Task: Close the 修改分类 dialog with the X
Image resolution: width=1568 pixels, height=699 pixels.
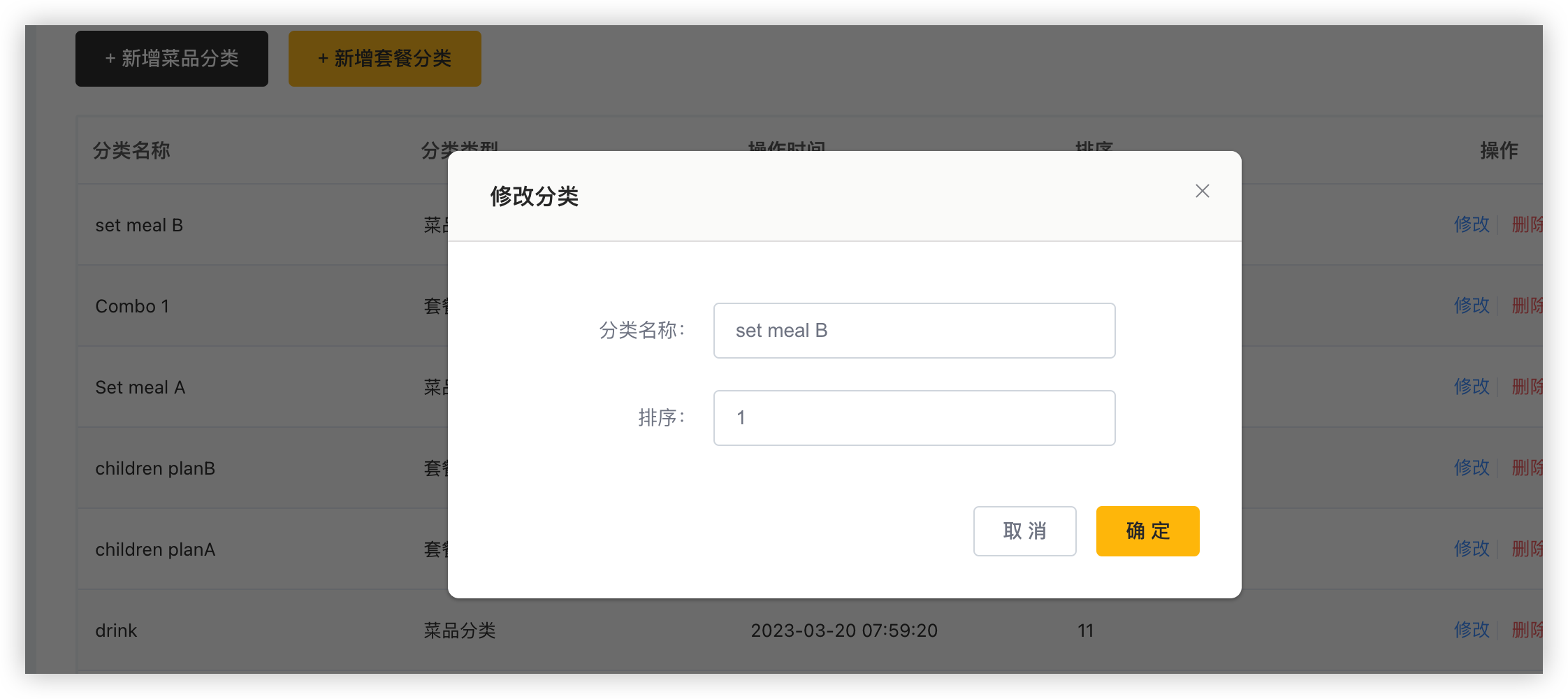Action: (x=1201, y=191)
